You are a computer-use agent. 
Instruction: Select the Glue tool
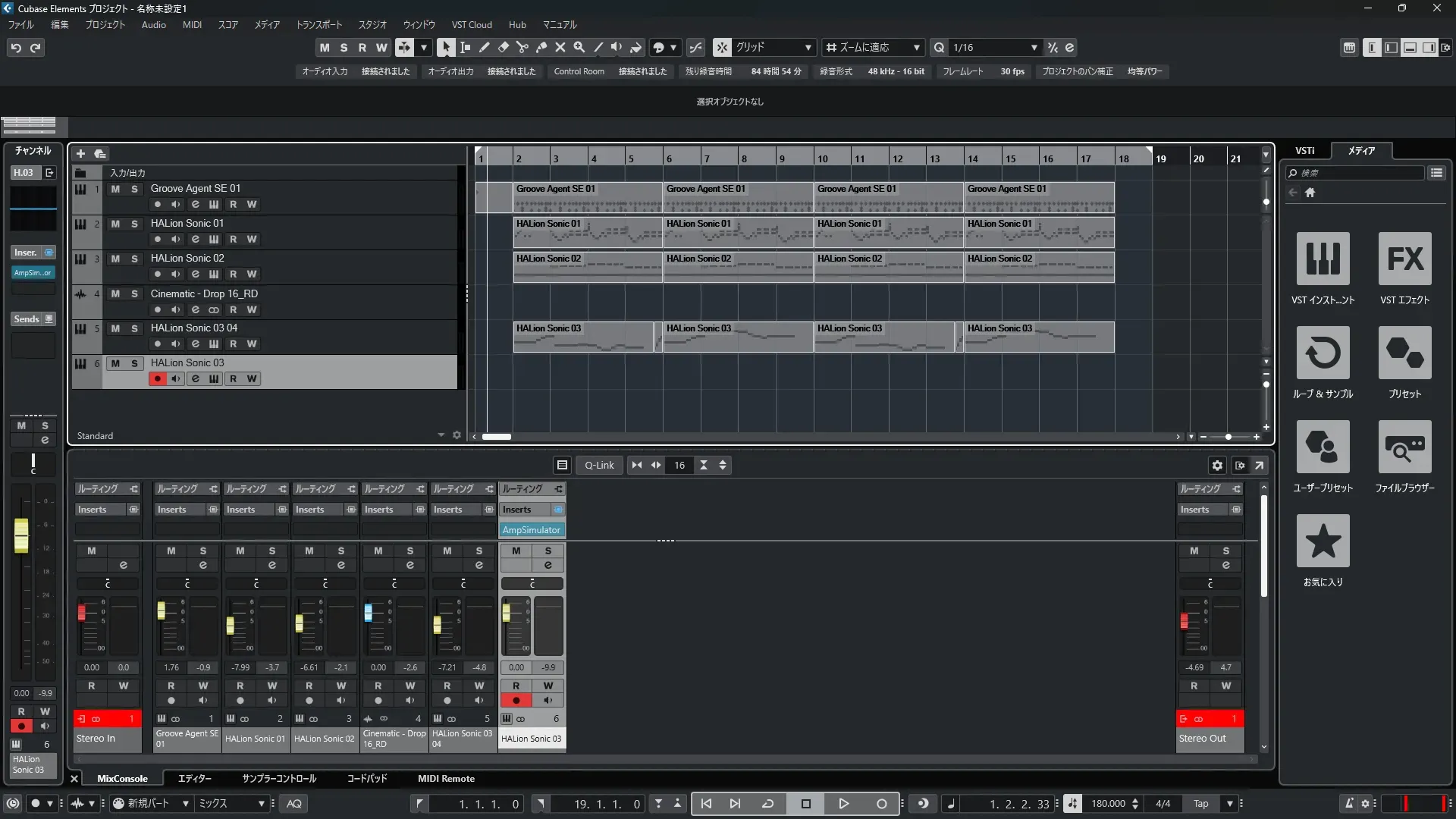tap(541, 47)
